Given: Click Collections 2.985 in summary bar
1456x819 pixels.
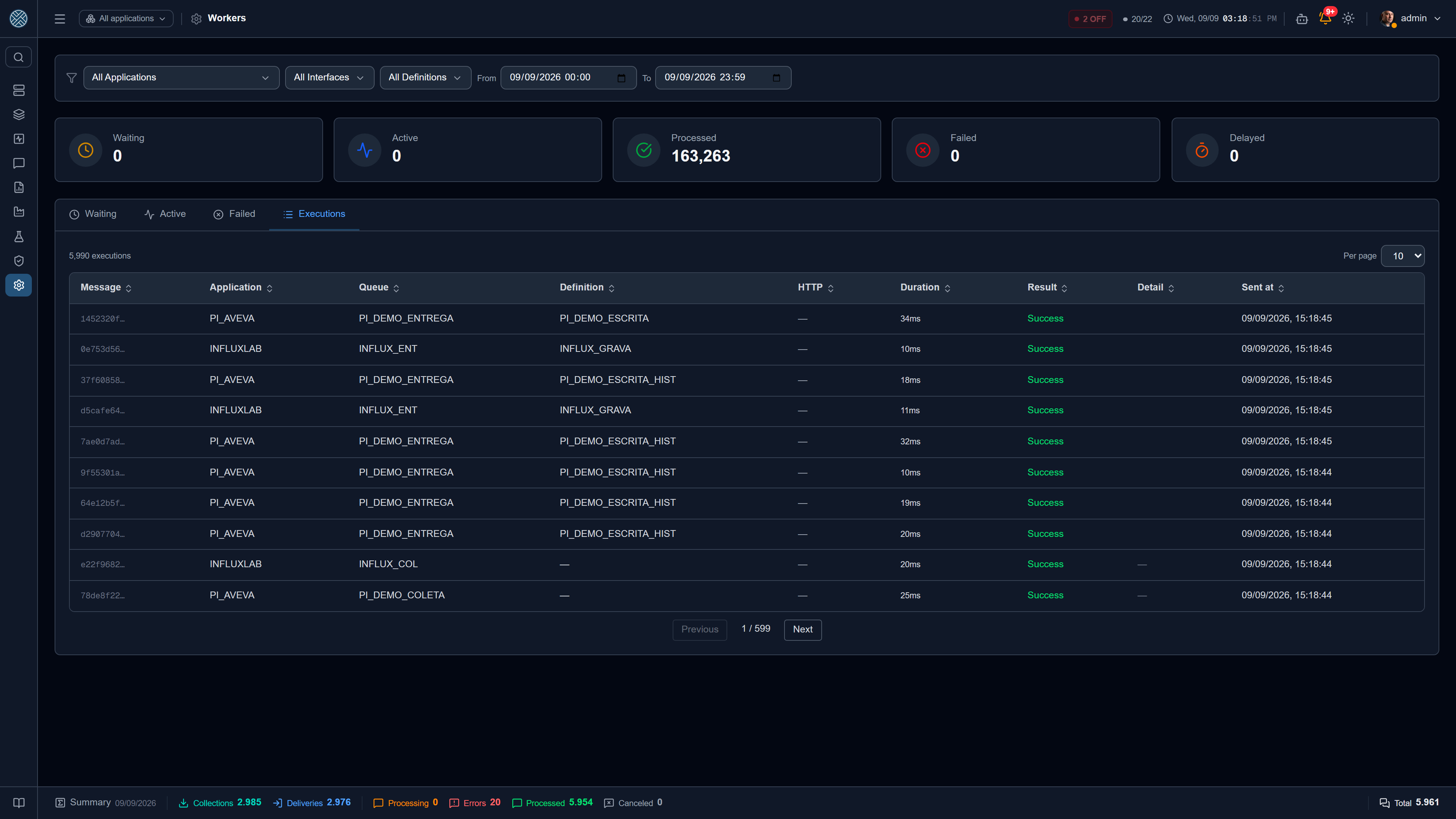Looking at the screenshot, I should pos(220,803).
